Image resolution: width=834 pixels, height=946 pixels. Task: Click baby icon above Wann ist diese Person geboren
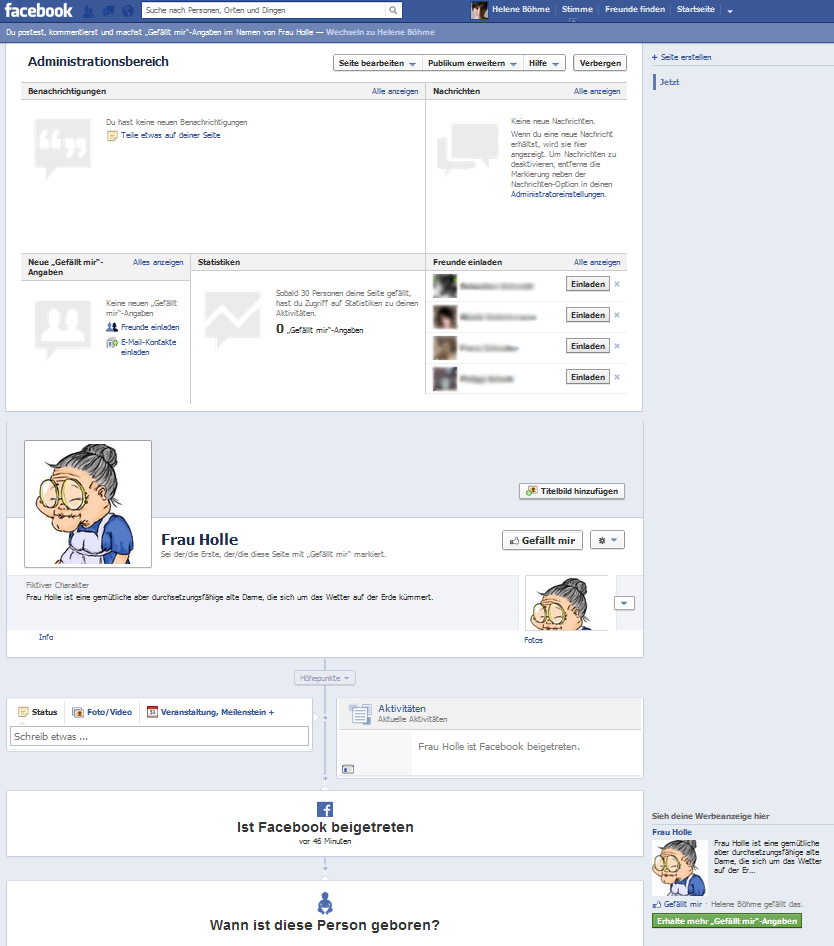(325, 903)
